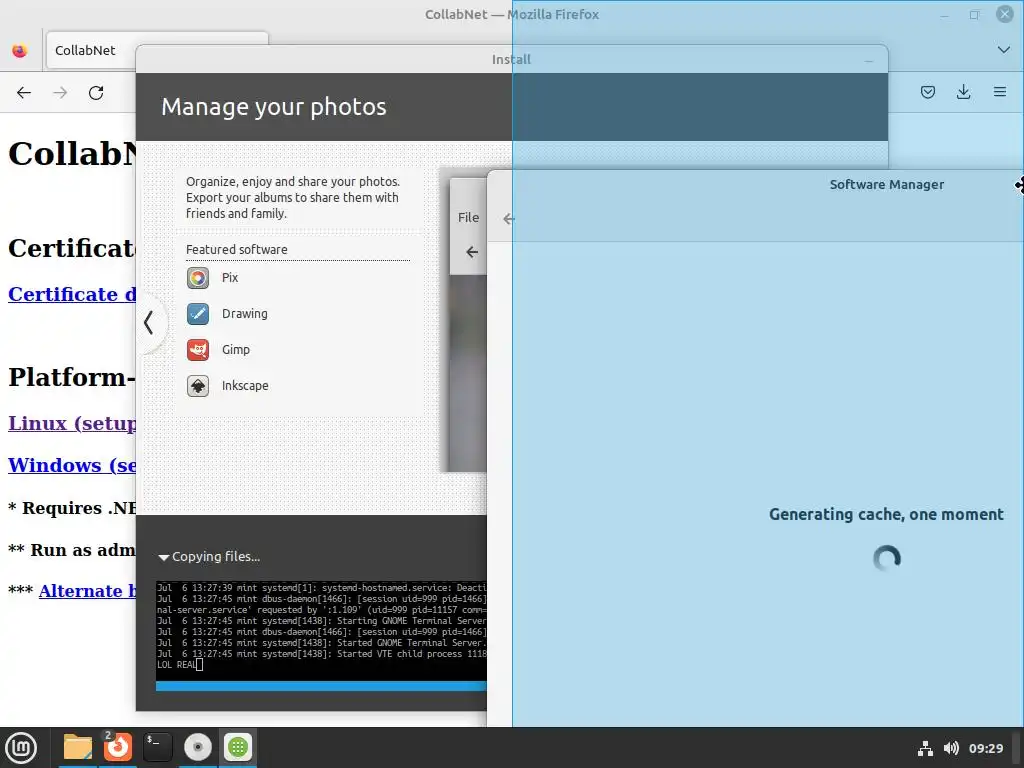
Task: Click the clock showing 09:29
Action: click(985, 748)
